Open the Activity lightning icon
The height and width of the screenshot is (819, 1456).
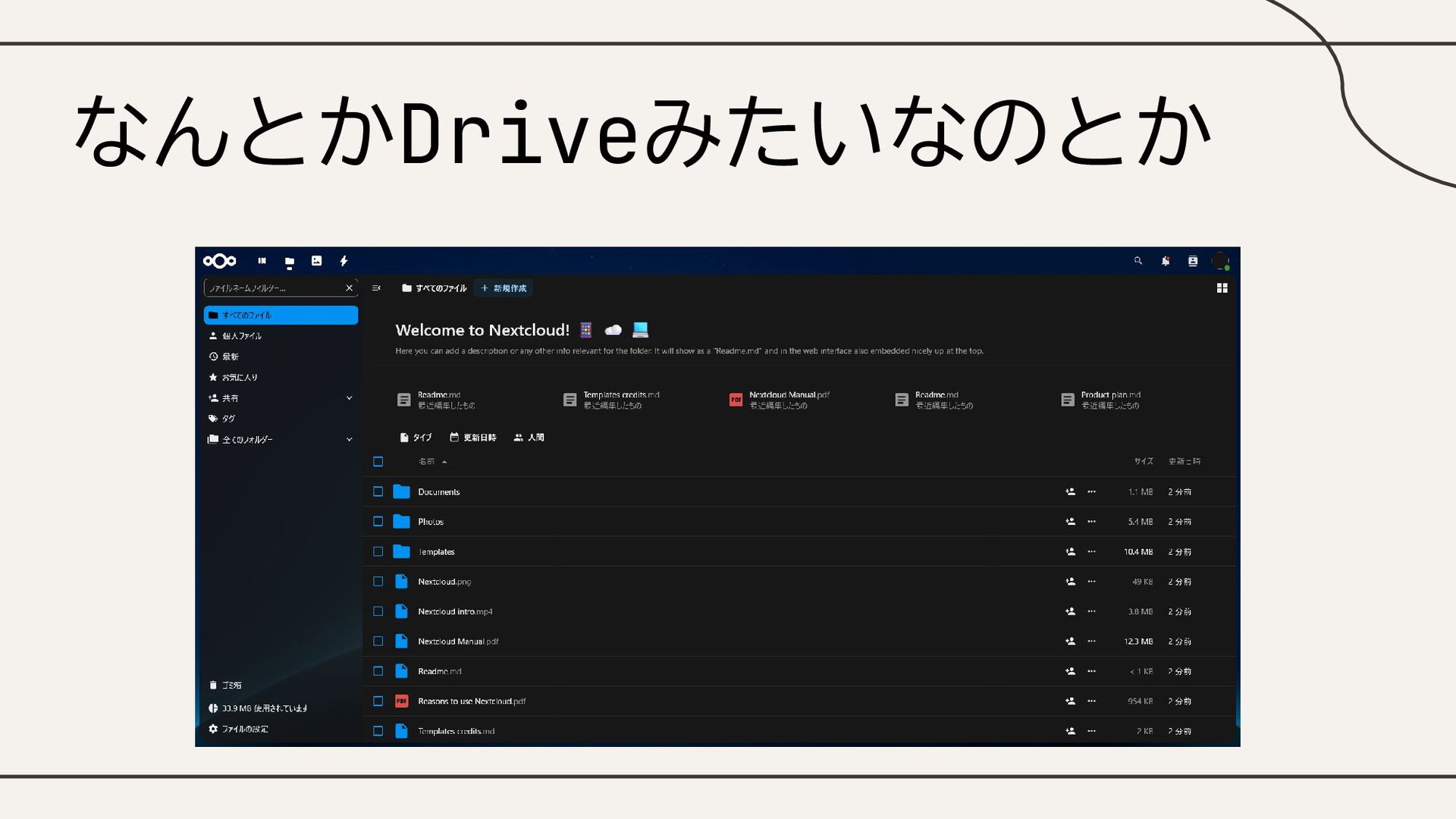[344, 261]
